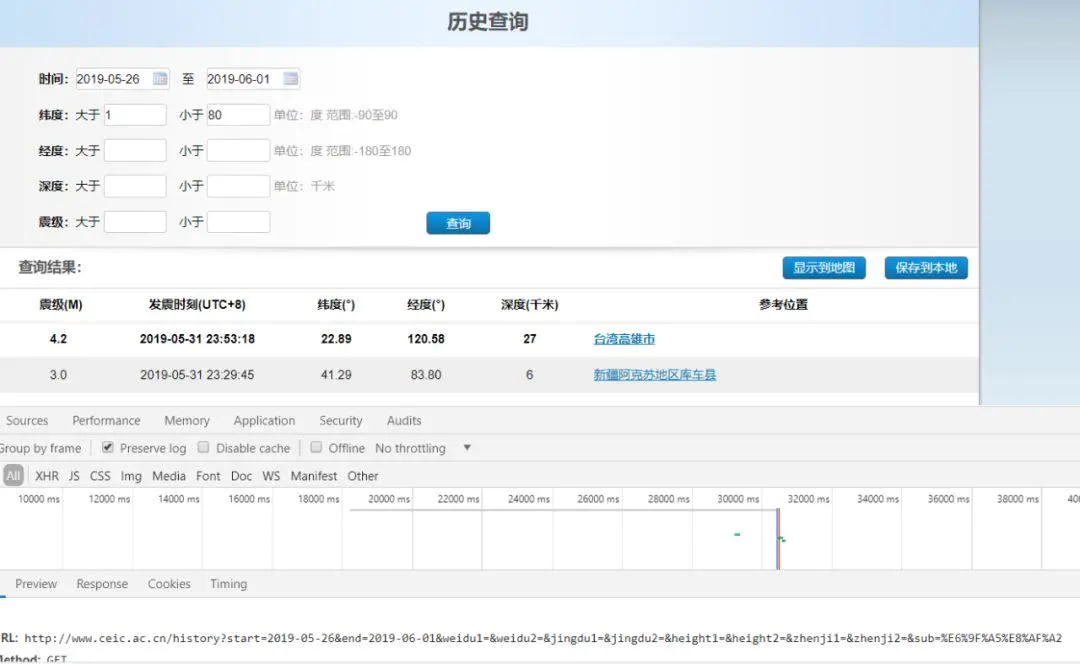Click the 深度(千米) column header
1080x664 pixels.
tap(529, 304)
